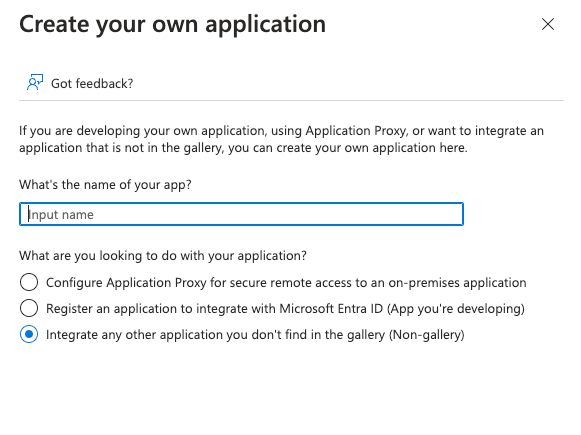Click the What are you looking to do question
The width and height of the screenshot is (581, 435).
[163, 256]
